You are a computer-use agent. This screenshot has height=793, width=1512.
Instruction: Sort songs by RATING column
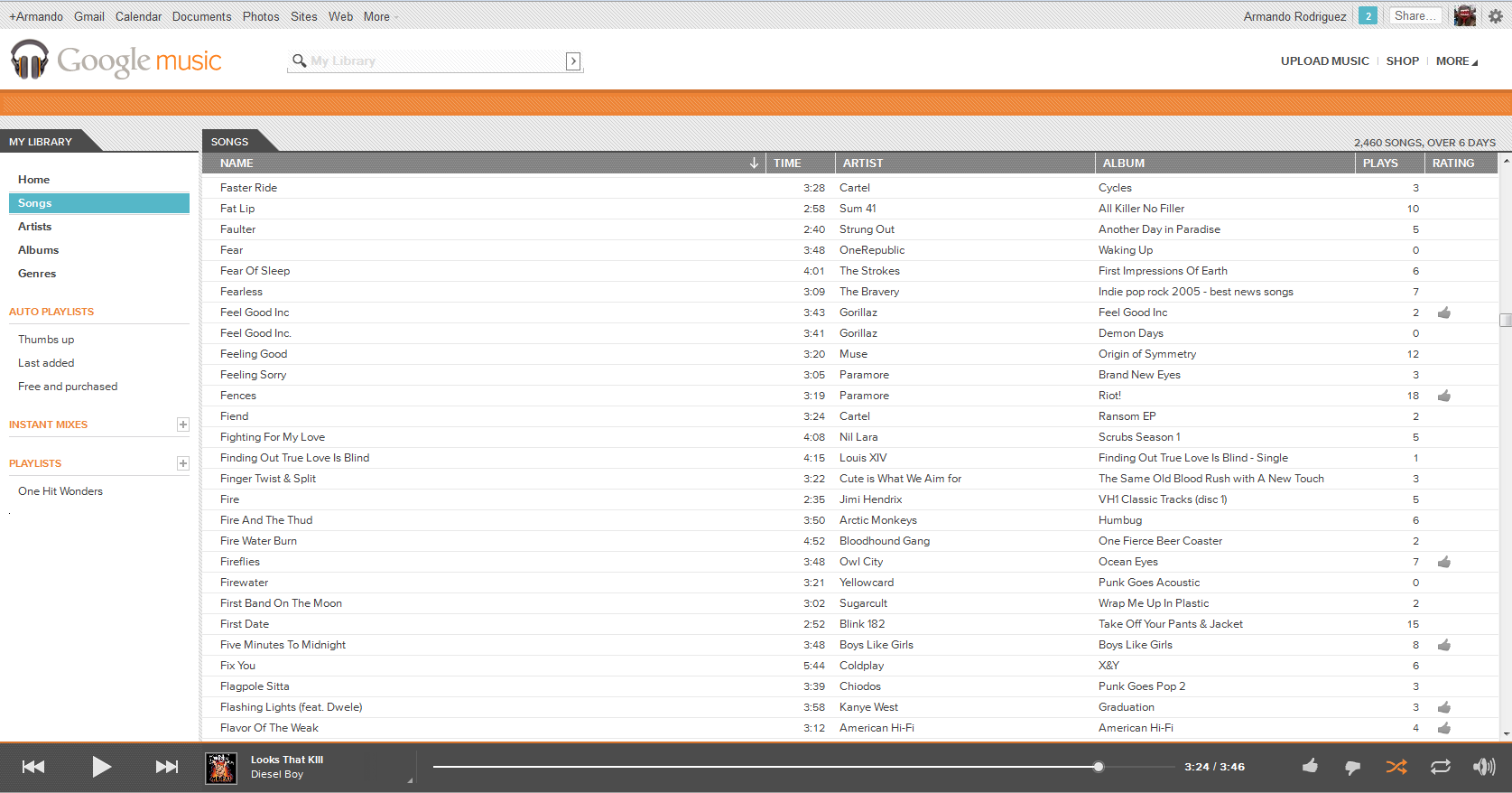(1453, 163)
